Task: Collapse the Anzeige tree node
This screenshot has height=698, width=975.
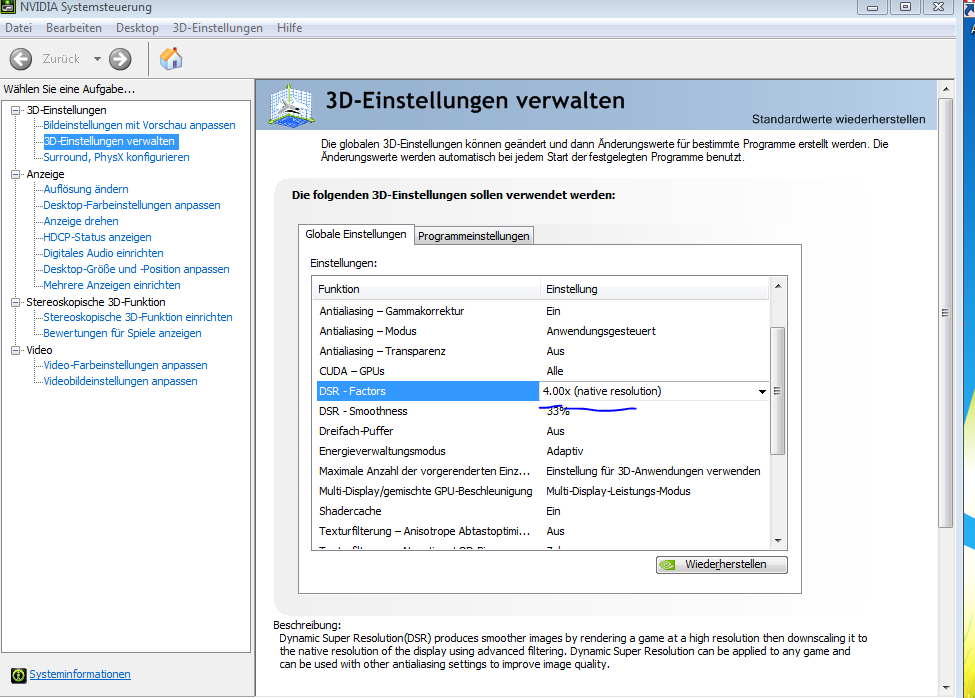Action: pyautogui.click(x=16, y=174)
